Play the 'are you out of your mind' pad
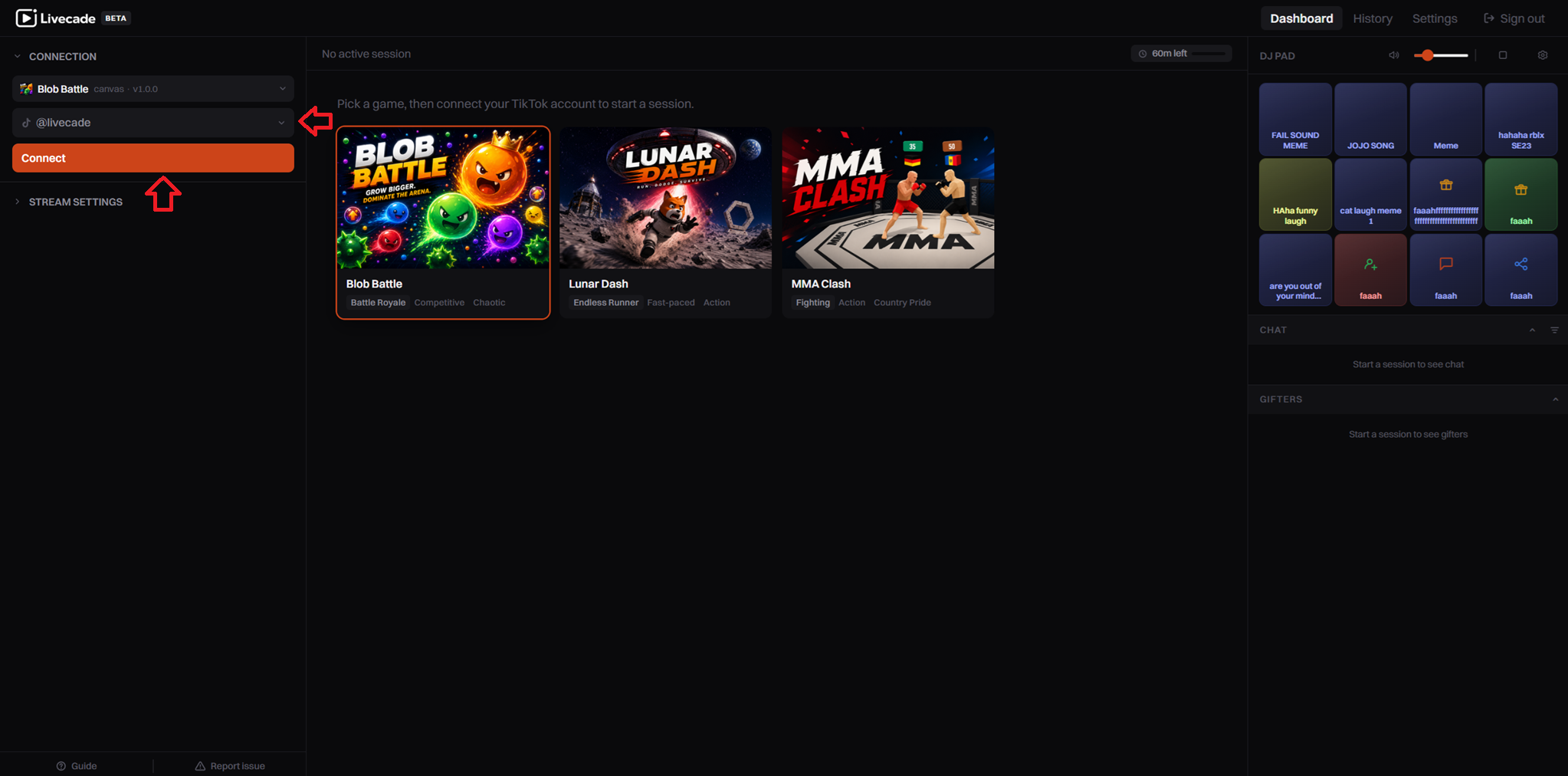This screenshot has width=1568, height=776. [1296, 270]
